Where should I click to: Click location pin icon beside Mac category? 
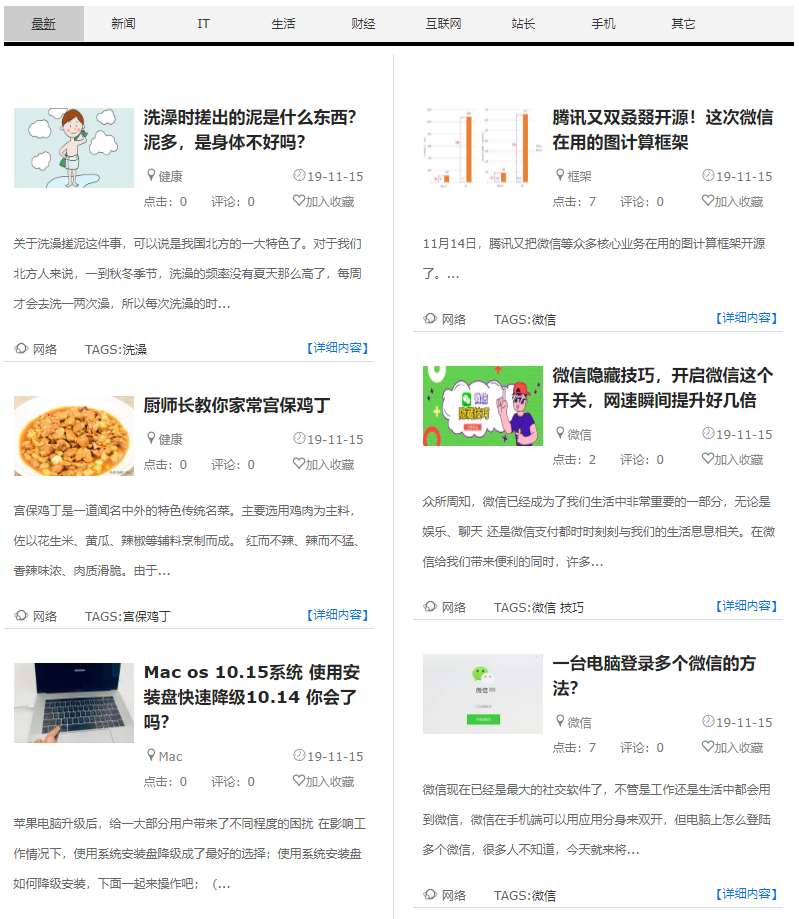click(151, 755)
